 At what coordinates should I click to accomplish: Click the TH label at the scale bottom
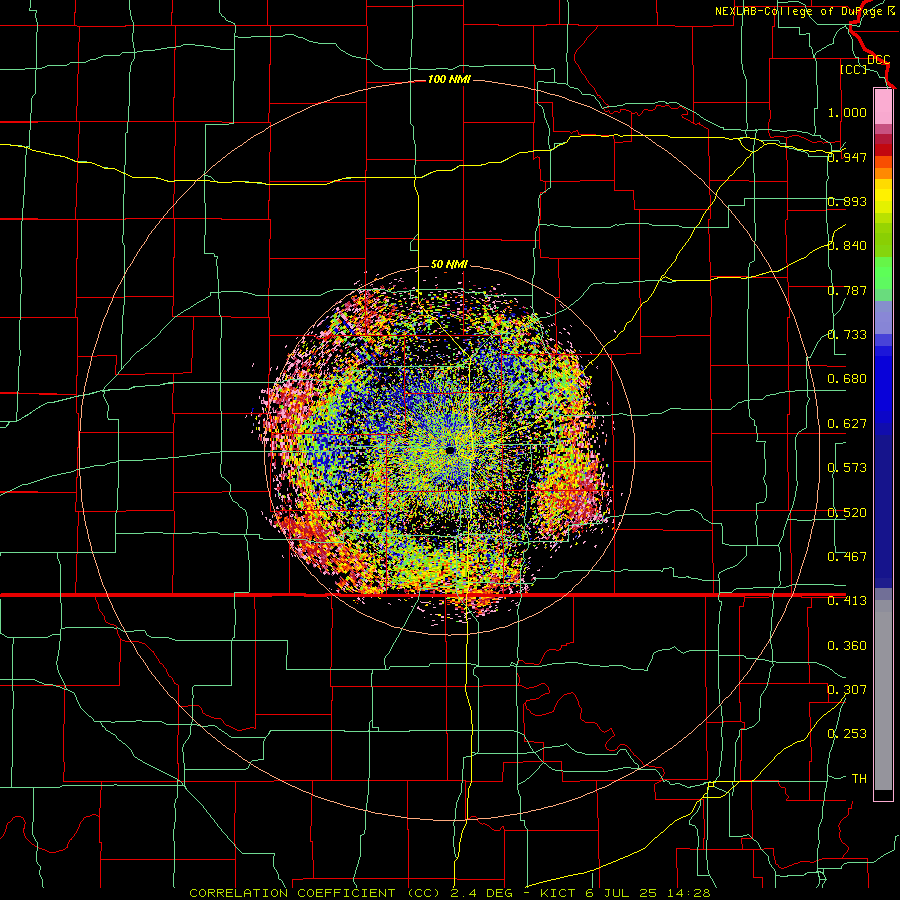click(x=859, y=779)
